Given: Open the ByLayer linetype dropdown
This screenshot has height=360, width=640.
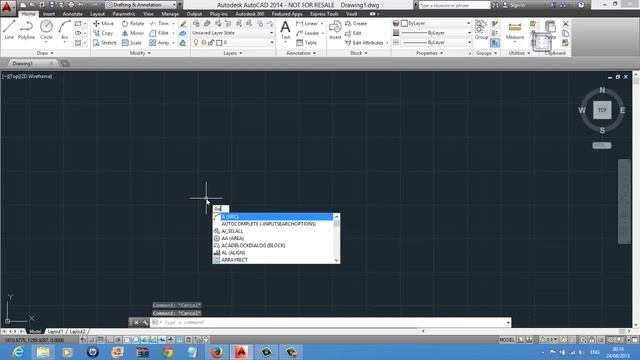Looking at the screenshot, I should pos(436,42).
